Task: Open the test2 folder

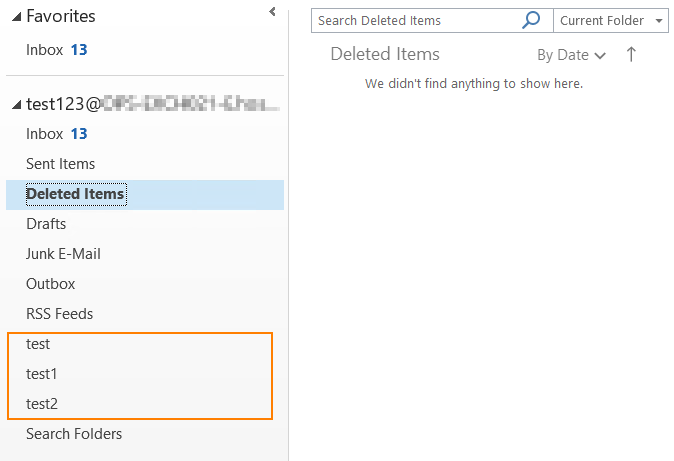Action: pos(42,404)
